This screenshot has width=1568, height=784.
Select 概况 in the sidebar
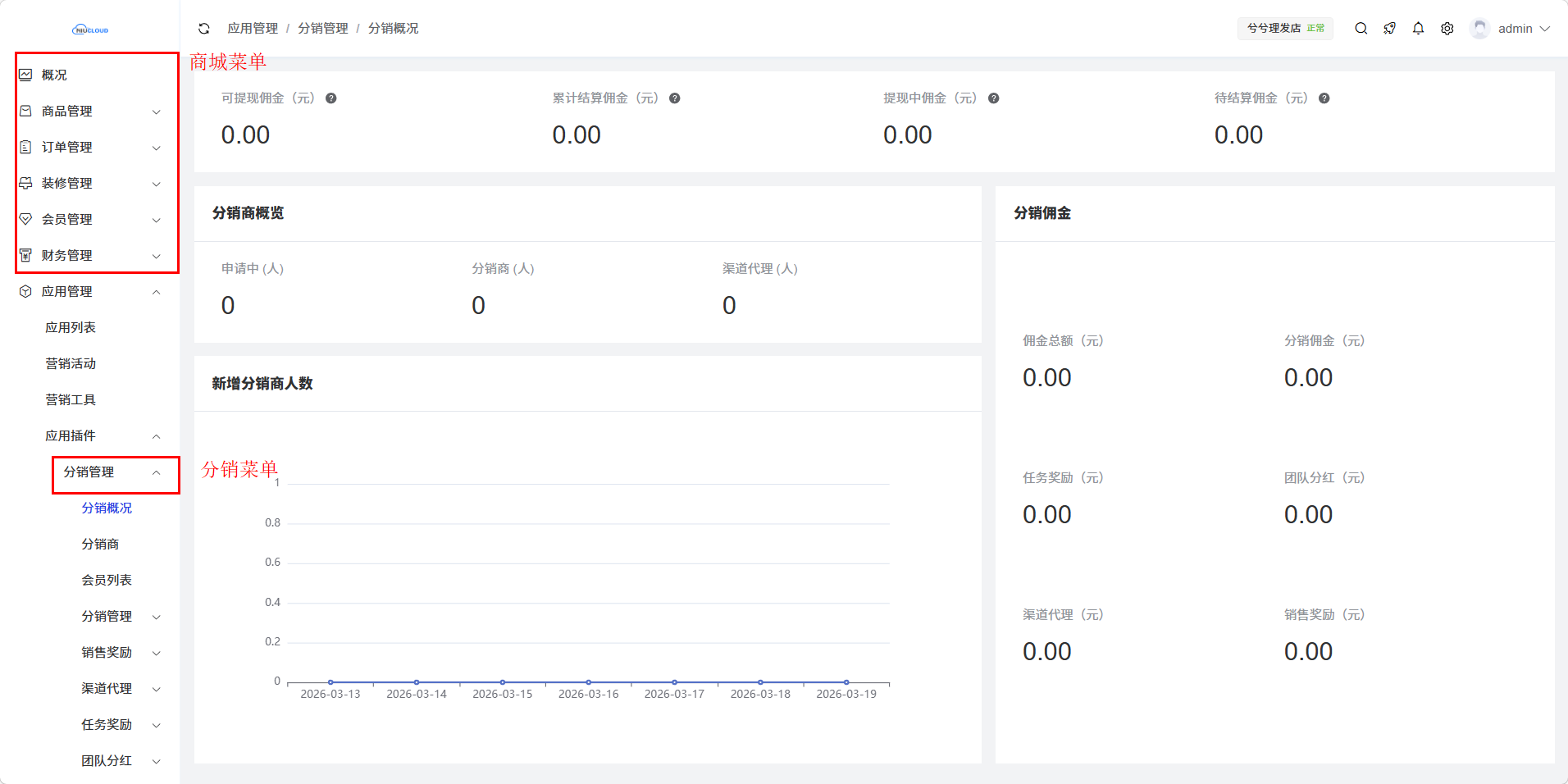(x=54, y=75)
